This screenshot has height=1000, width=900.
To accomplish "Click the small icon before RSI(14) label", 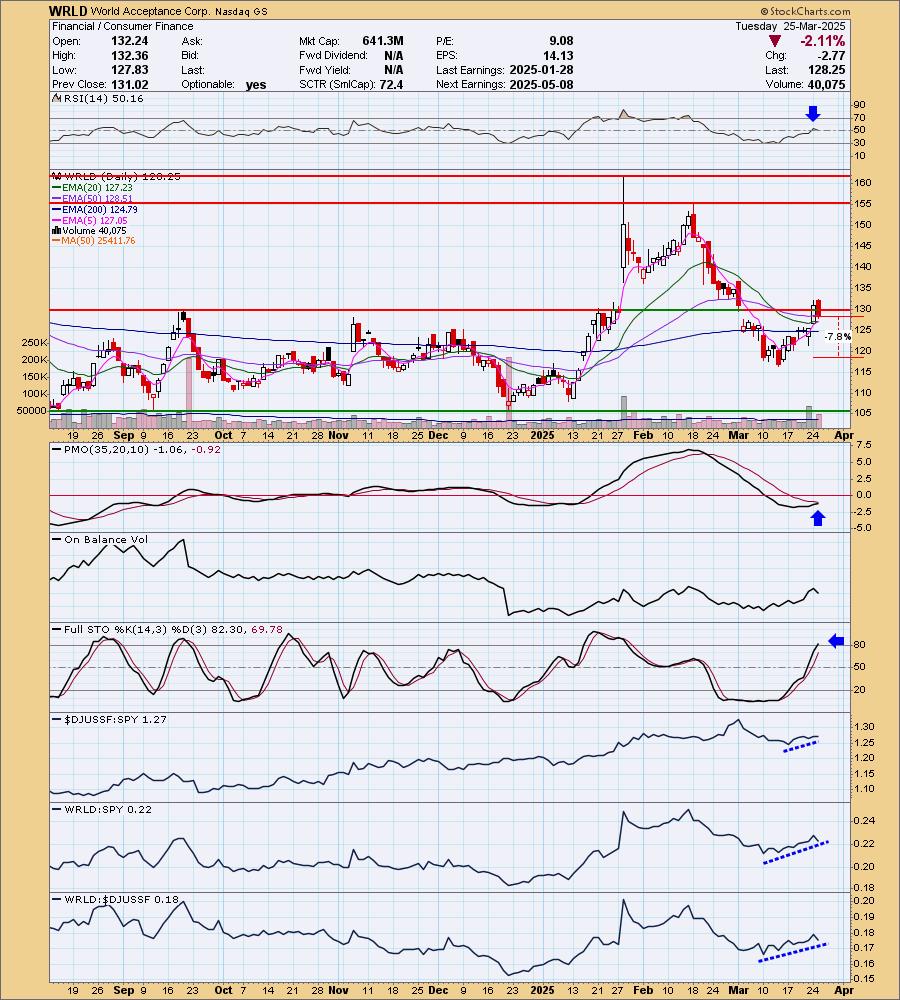I will pos(56,98).
